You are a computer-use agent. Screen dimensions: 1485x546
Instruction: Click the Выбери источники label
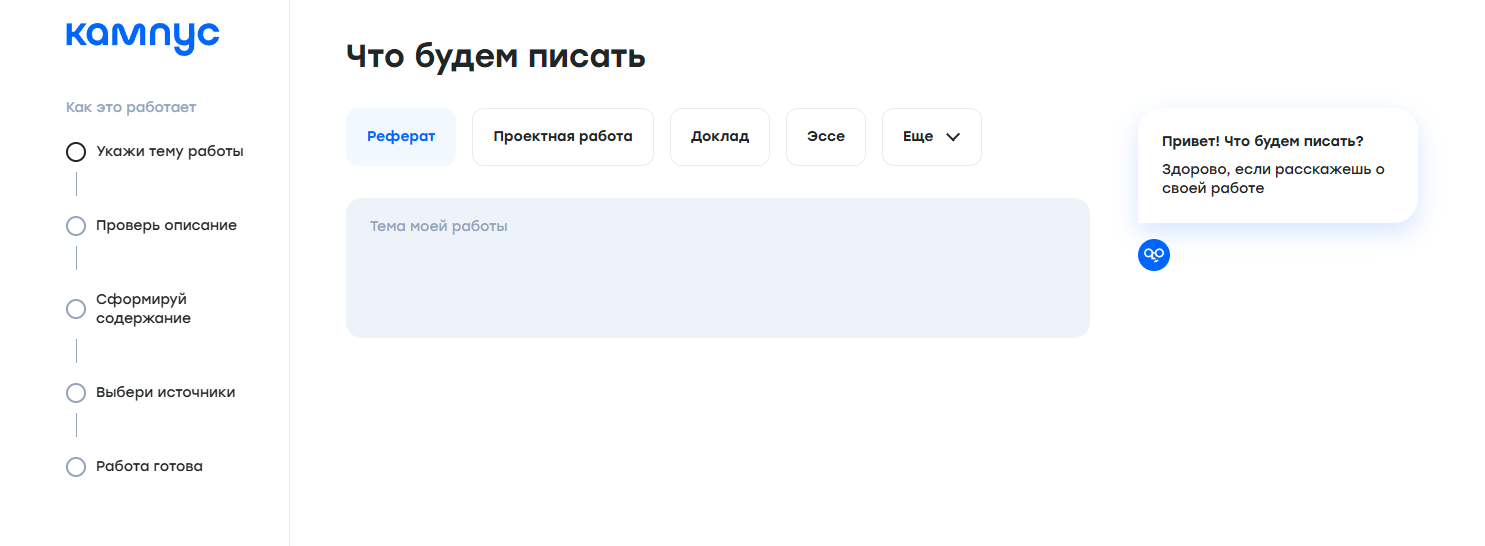click(166, 393)
